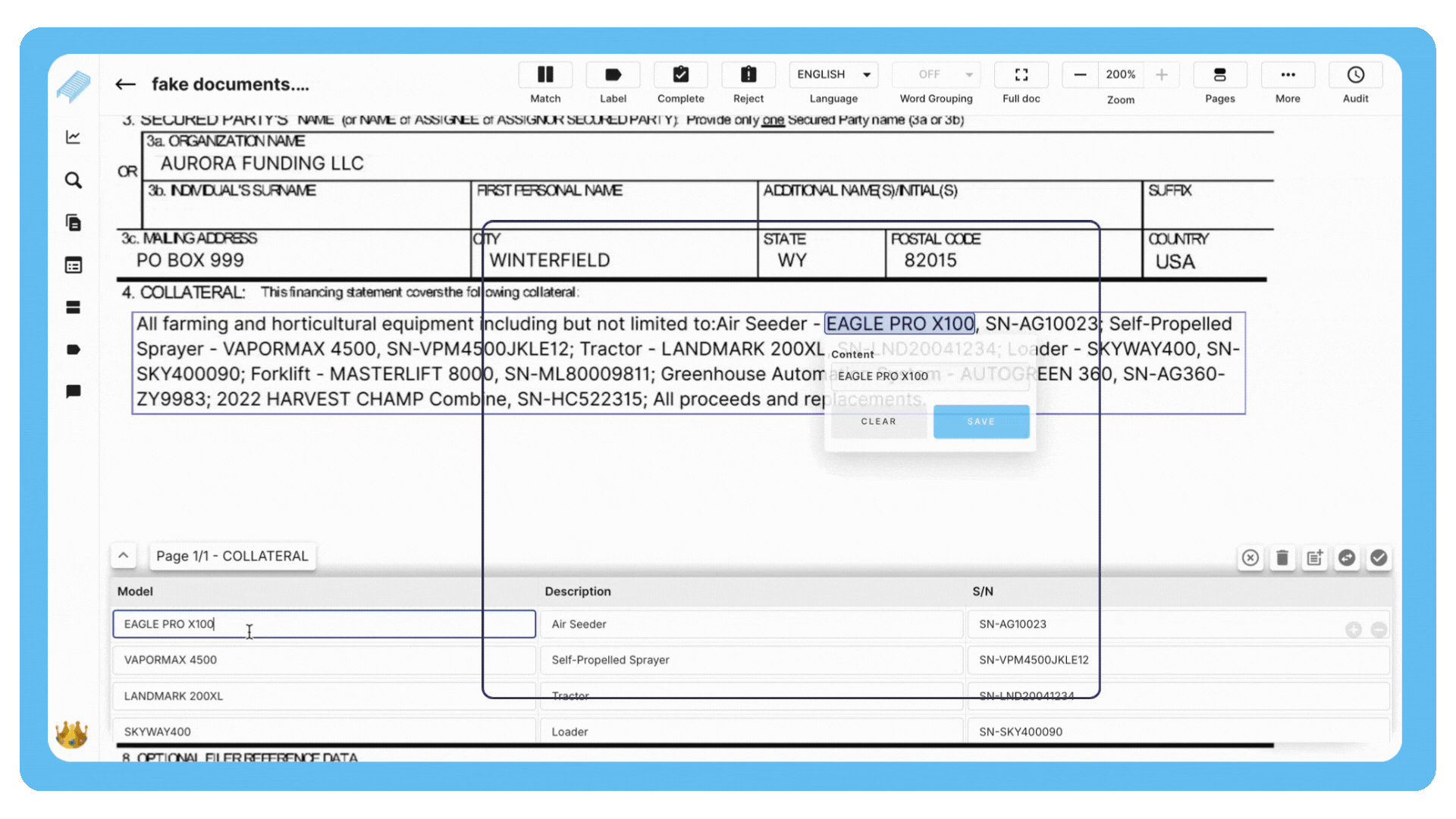The height and width of the screenshot is (819, 1456).
Task: Open the Pages panel
Action: (x=1220, y=74)
